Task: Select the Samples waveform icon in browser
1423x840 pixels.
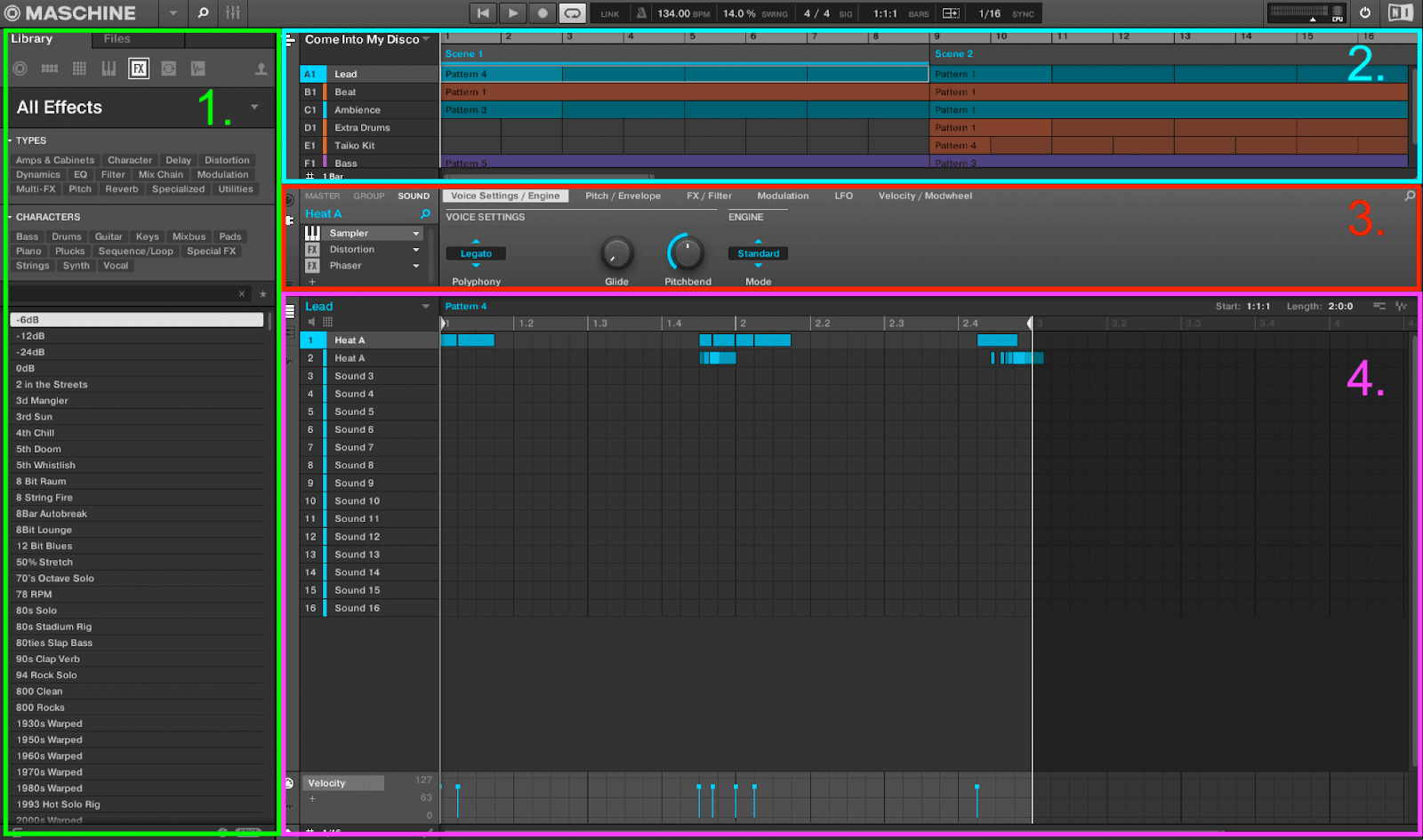Action: (x=197, y=68)
